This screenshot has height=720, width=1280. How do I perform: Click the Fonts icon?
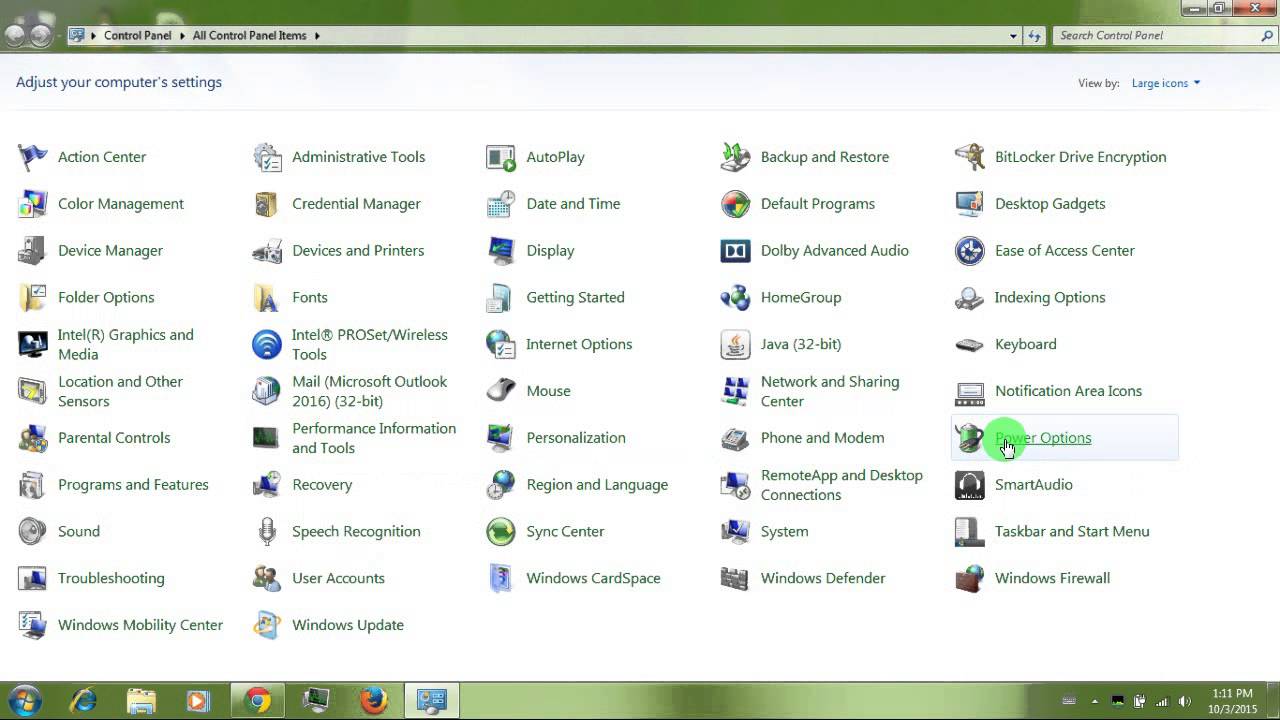coord(267,298)
